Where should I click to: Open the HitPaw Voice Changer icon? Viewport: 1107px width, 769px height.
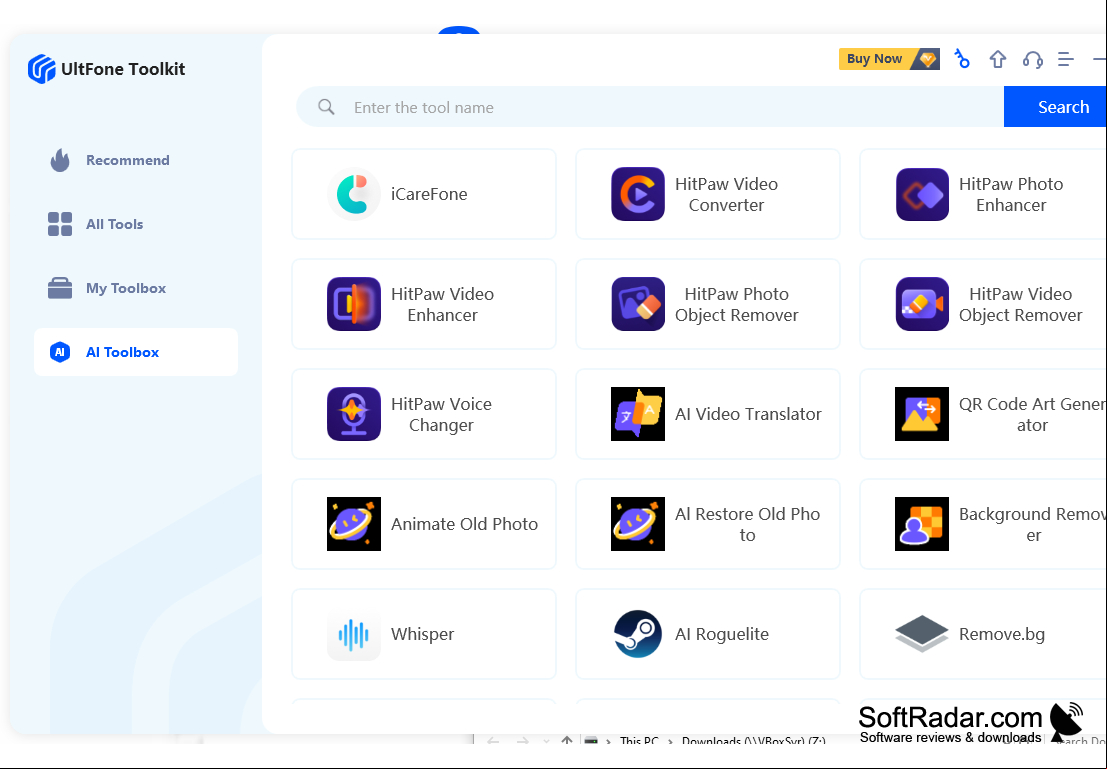tap(354, 415)
